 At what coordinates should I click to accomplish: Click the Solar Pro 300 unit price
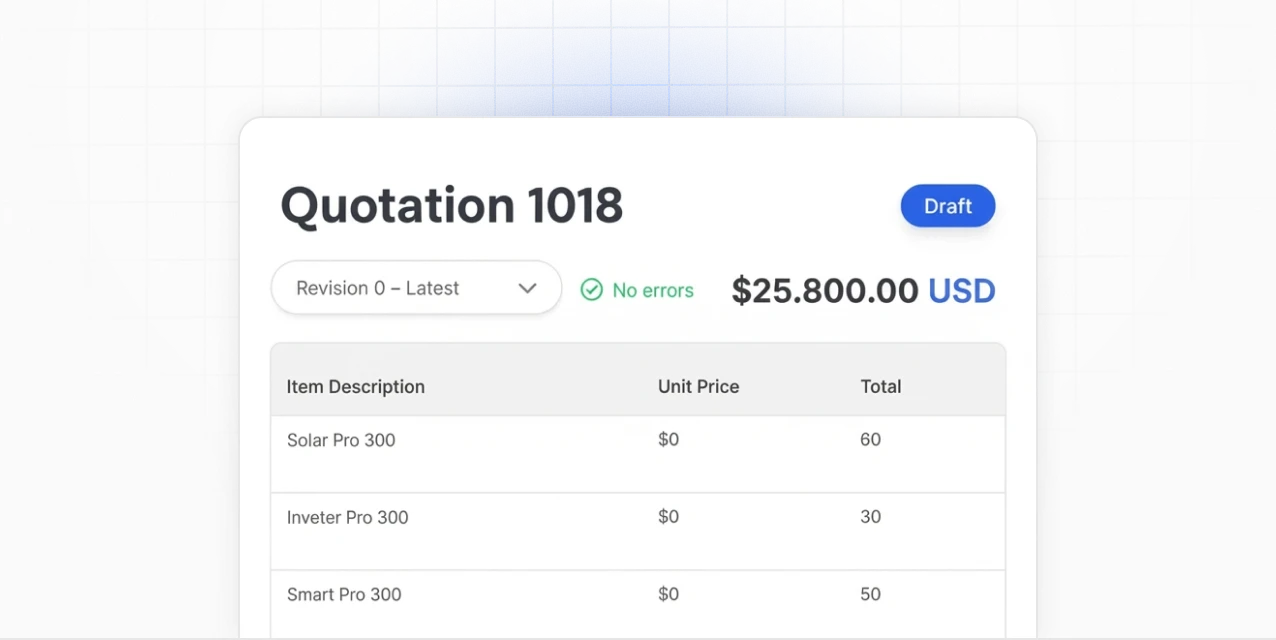pos(668,439)
